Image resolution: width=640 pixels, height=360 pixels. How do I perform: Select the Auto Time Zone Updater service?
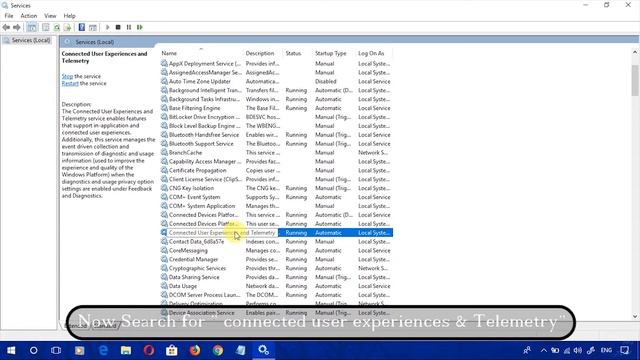(276, 82)
